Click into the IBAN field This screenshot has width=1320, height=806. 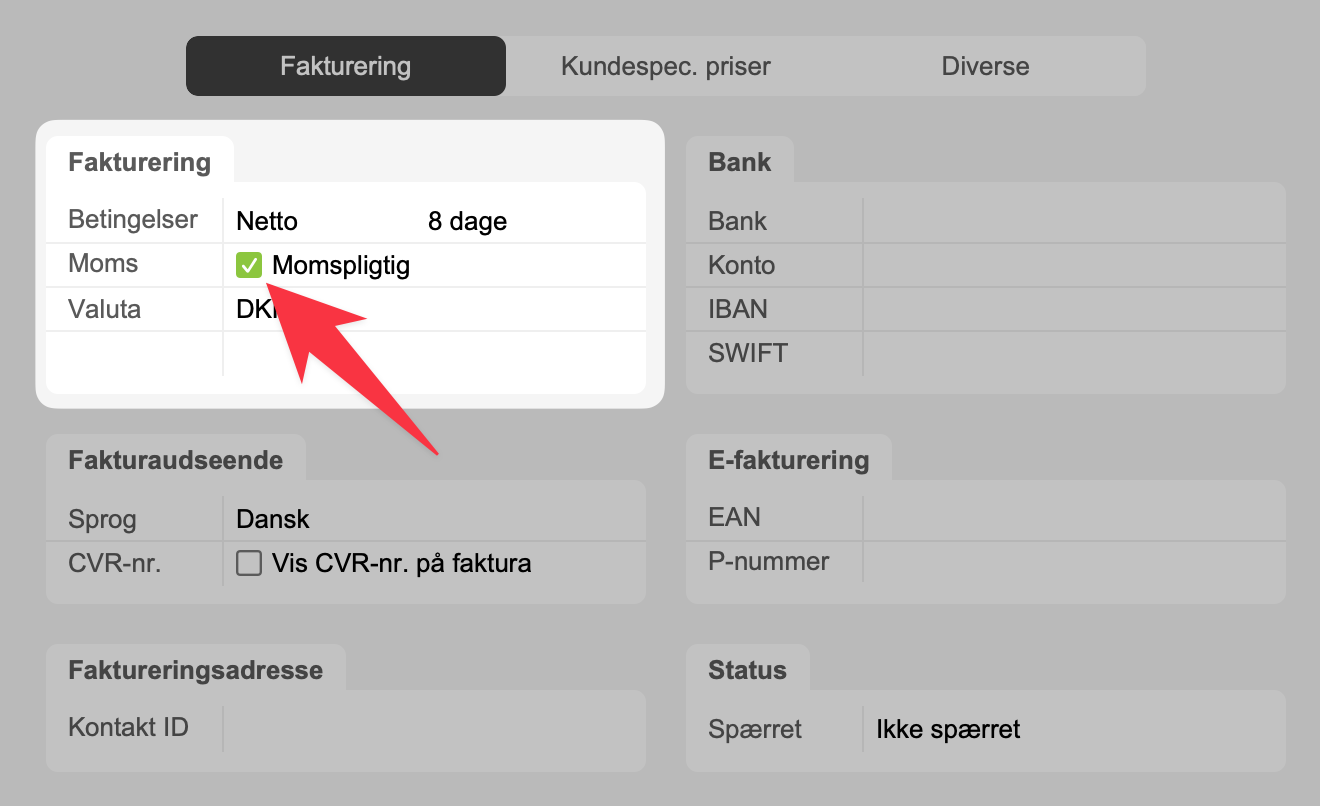(x=1070, y=310)
